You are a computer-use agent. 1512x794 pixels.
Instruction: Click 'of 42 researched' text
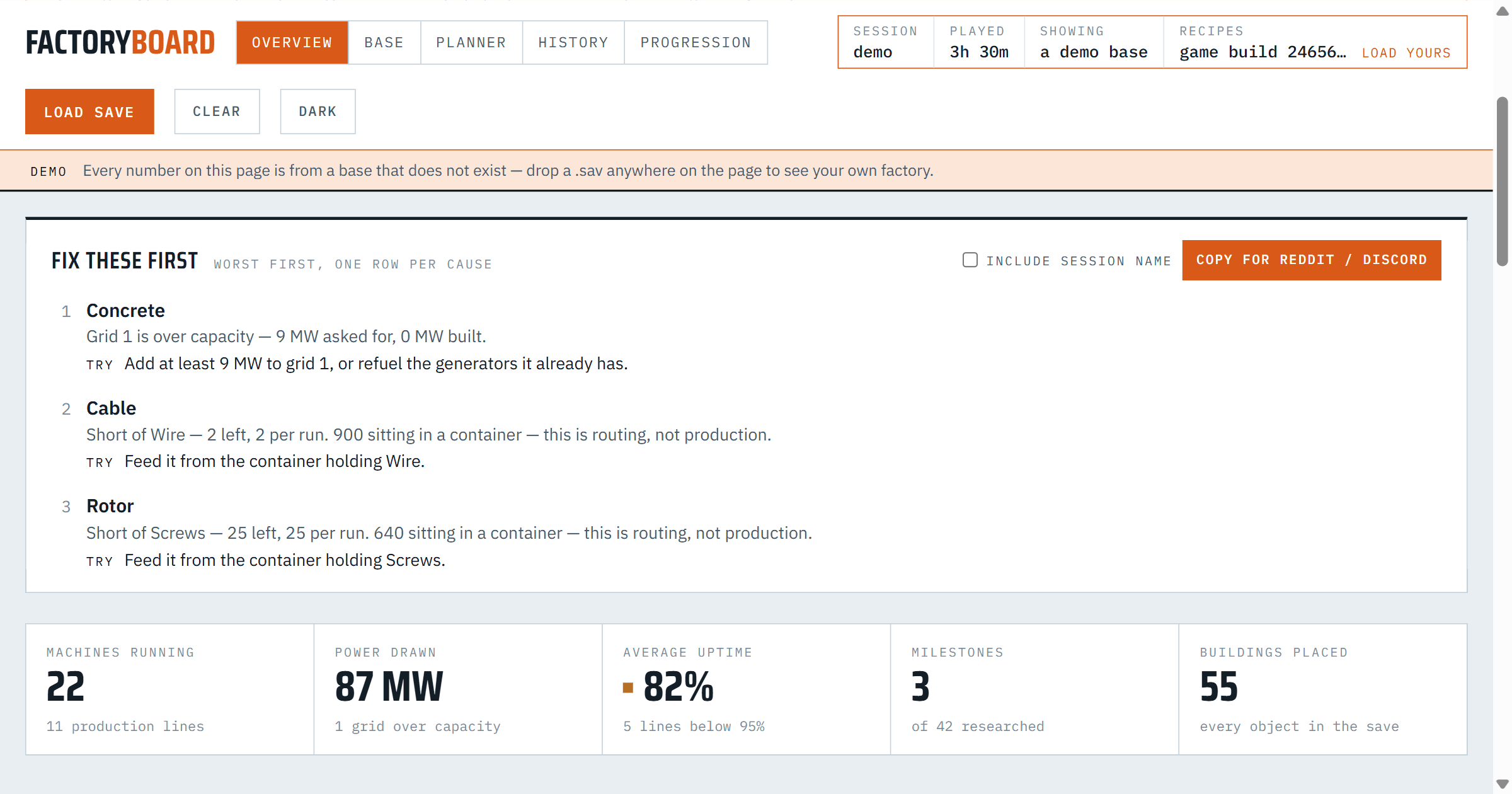(x=978, y=726)
